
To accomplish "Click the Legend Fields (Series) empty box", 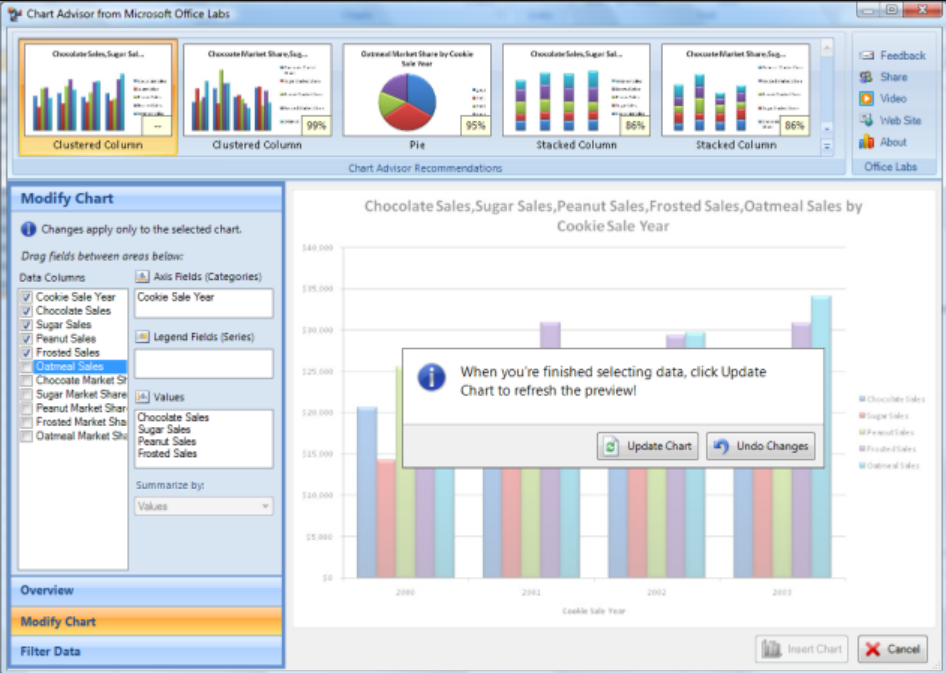I will coord(203,364).
